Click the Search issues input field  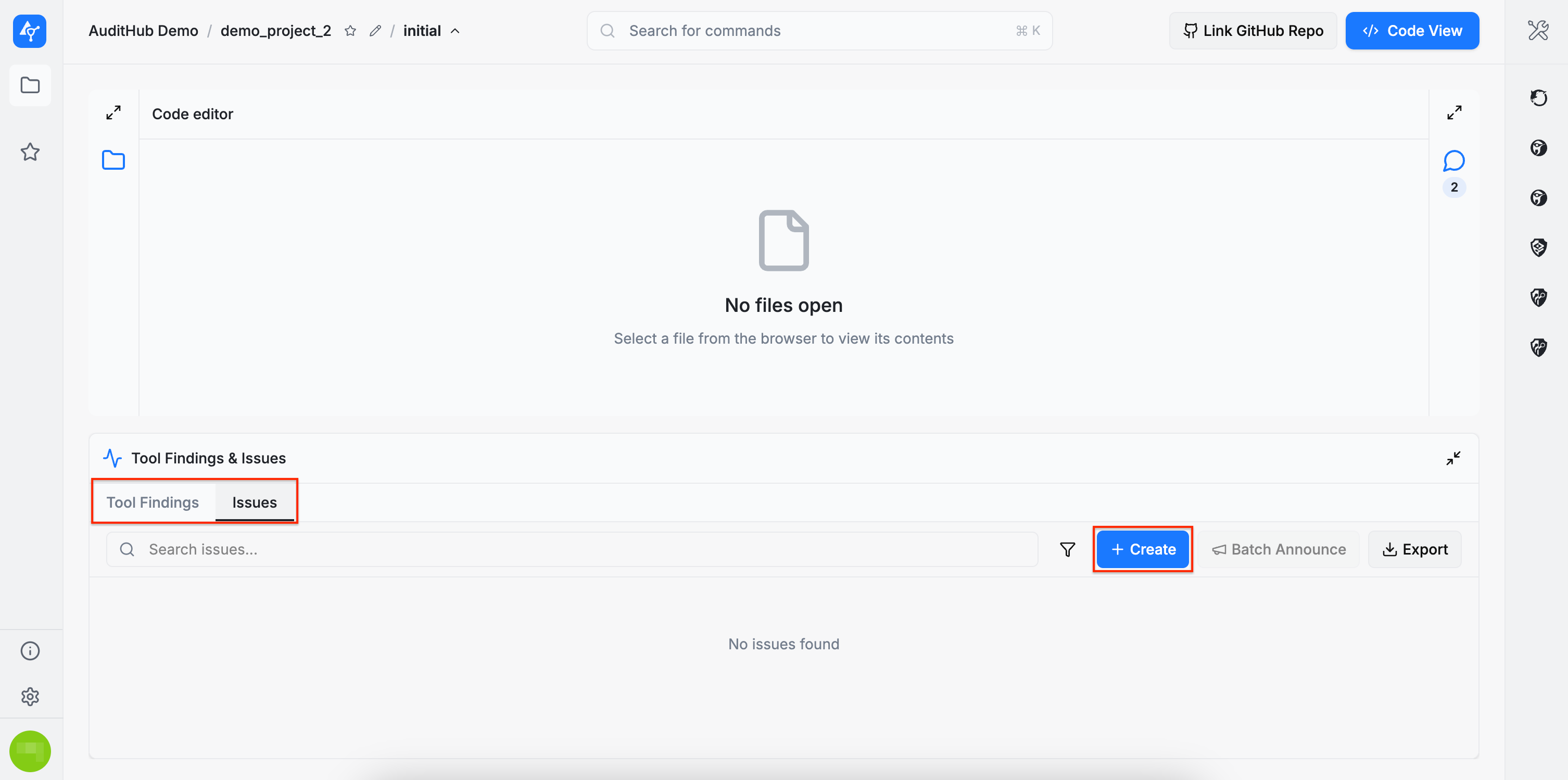click(572, 549)
